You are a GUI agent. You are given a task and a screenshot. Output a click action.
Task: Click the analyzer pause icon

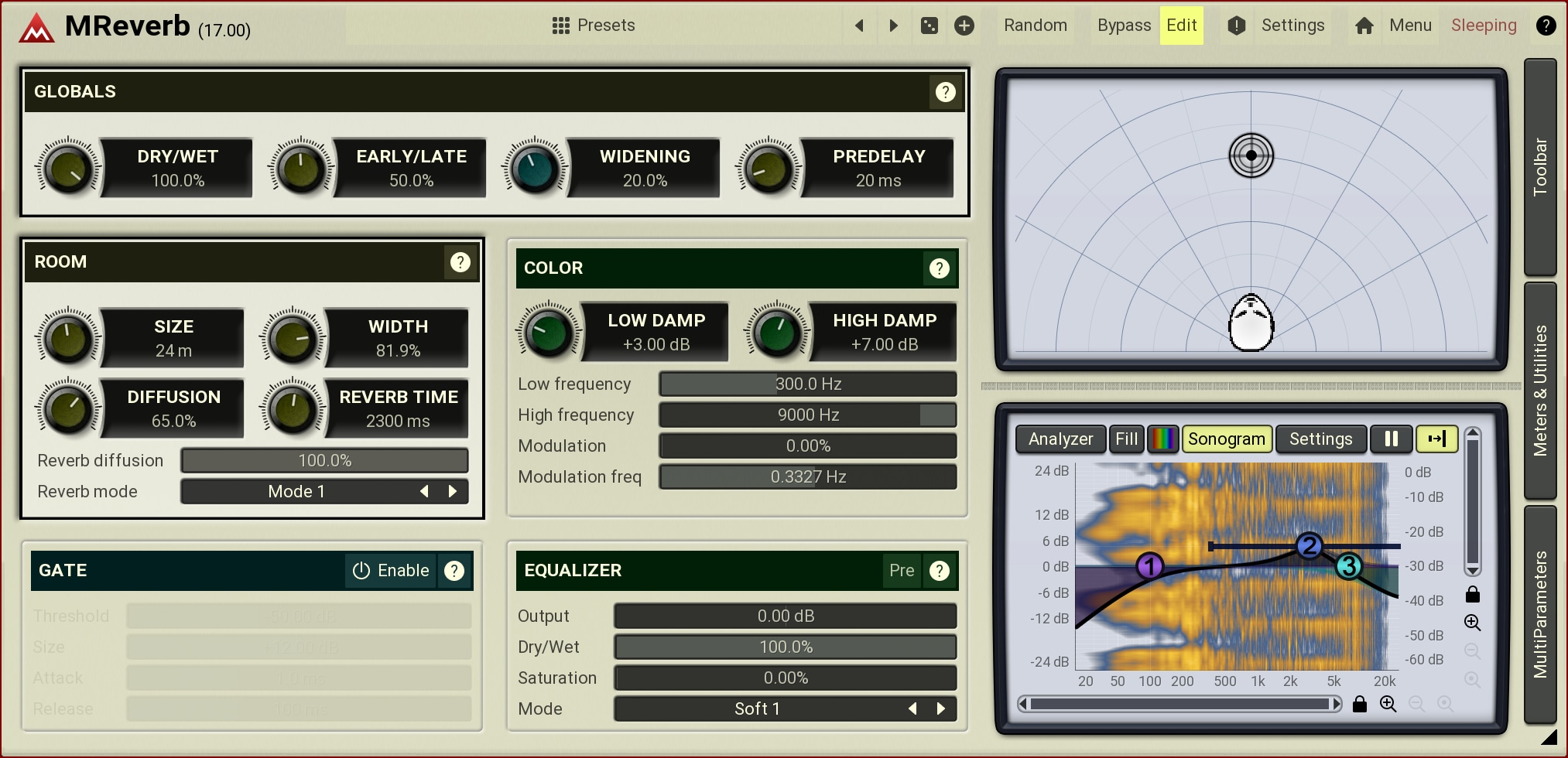(1391, 439)
